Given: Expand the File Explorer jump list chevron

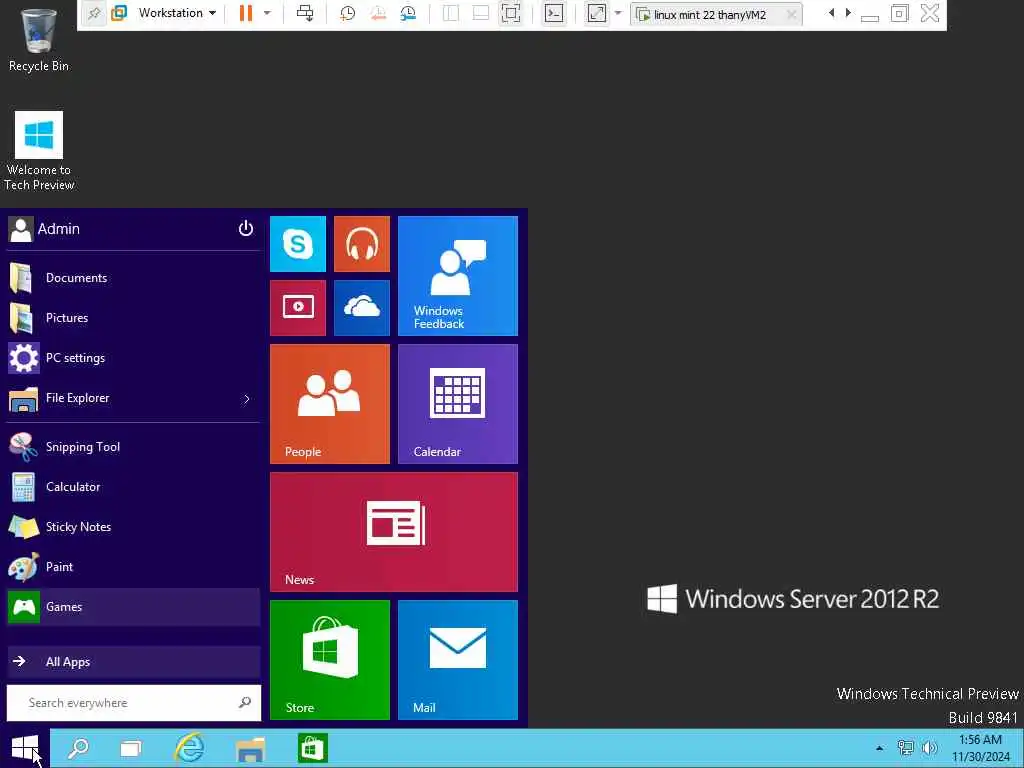Looking at the screenshot, I should click(247, 399).
